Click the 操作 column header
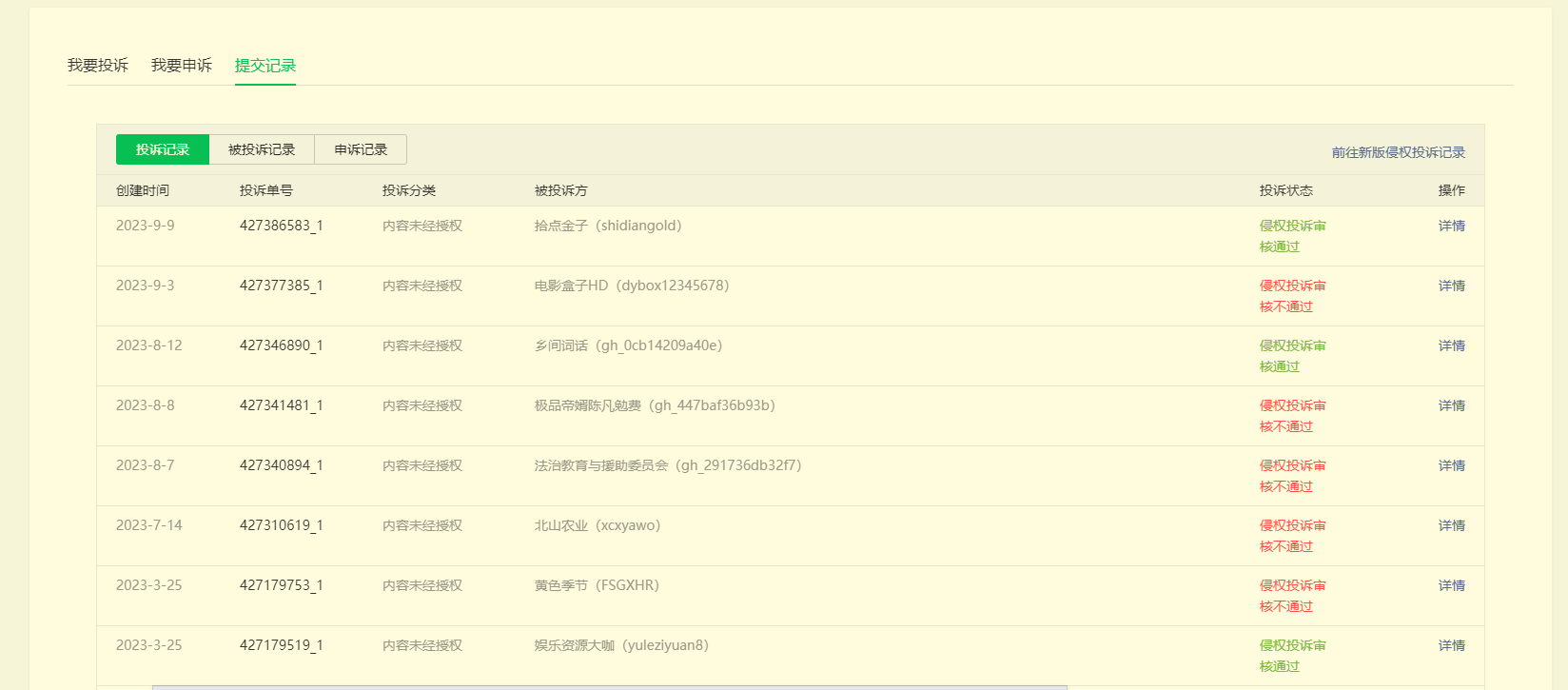 click(1452, 190)
